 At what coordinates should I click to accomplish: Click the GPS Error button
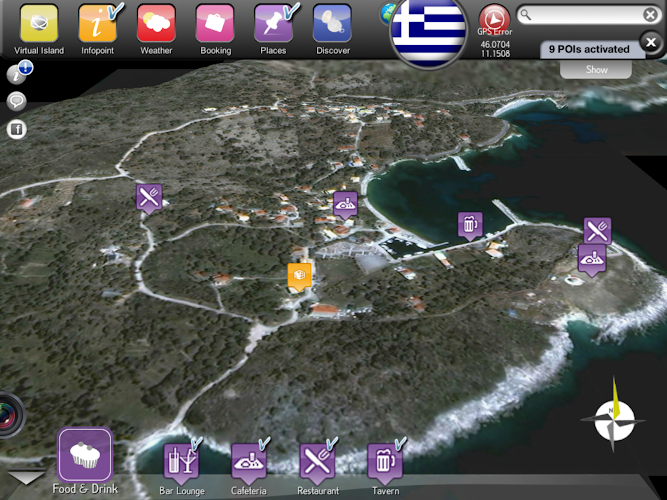point(494,19)
